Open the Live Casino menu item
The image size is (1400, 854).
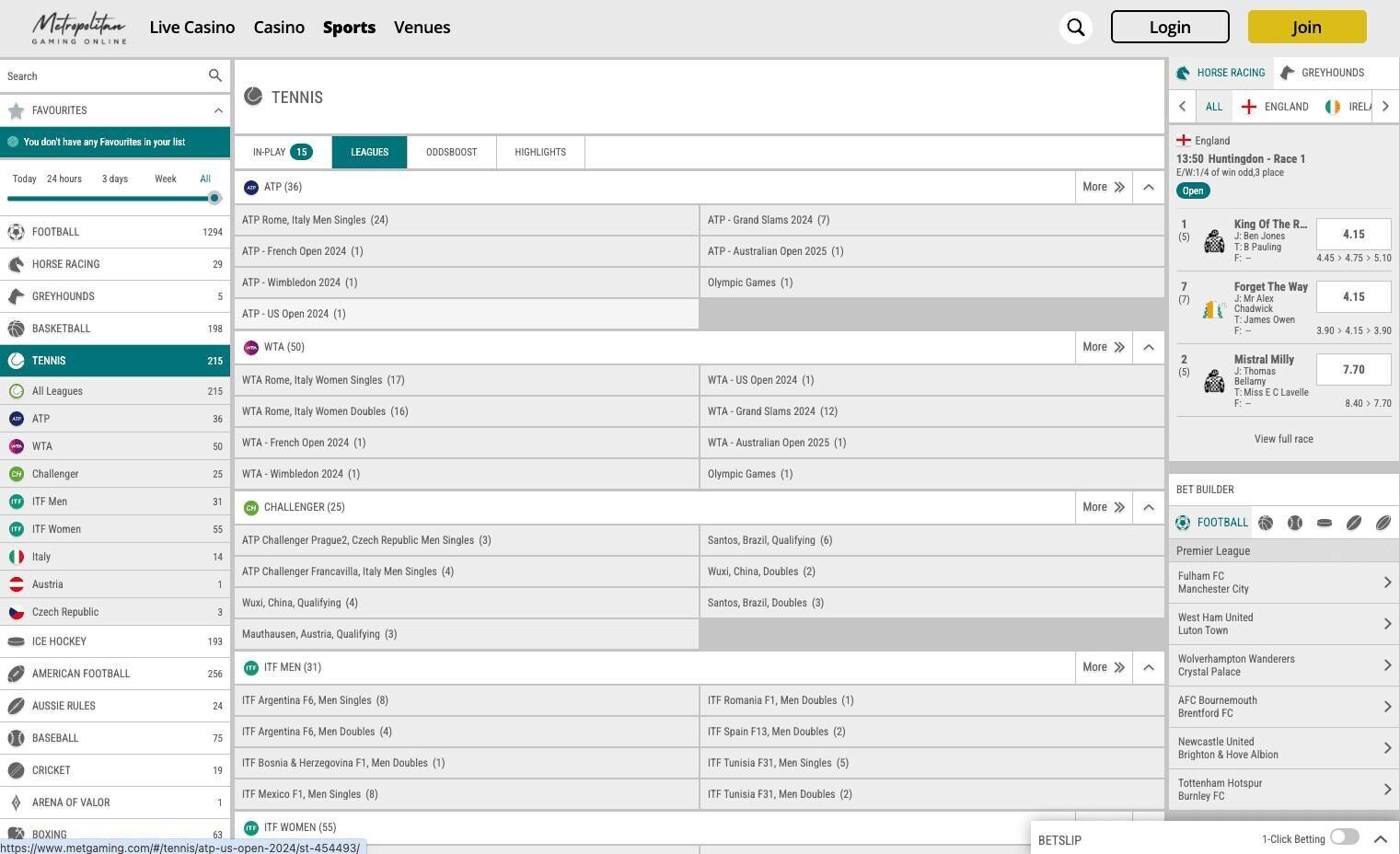pos(192,28)
